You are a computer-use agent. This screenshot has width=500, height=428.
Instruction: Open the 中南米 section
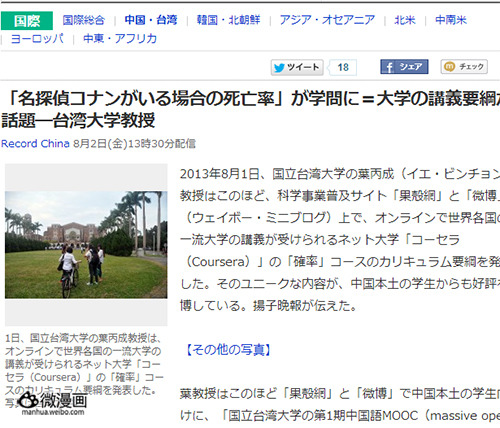[x=451, y=20]
